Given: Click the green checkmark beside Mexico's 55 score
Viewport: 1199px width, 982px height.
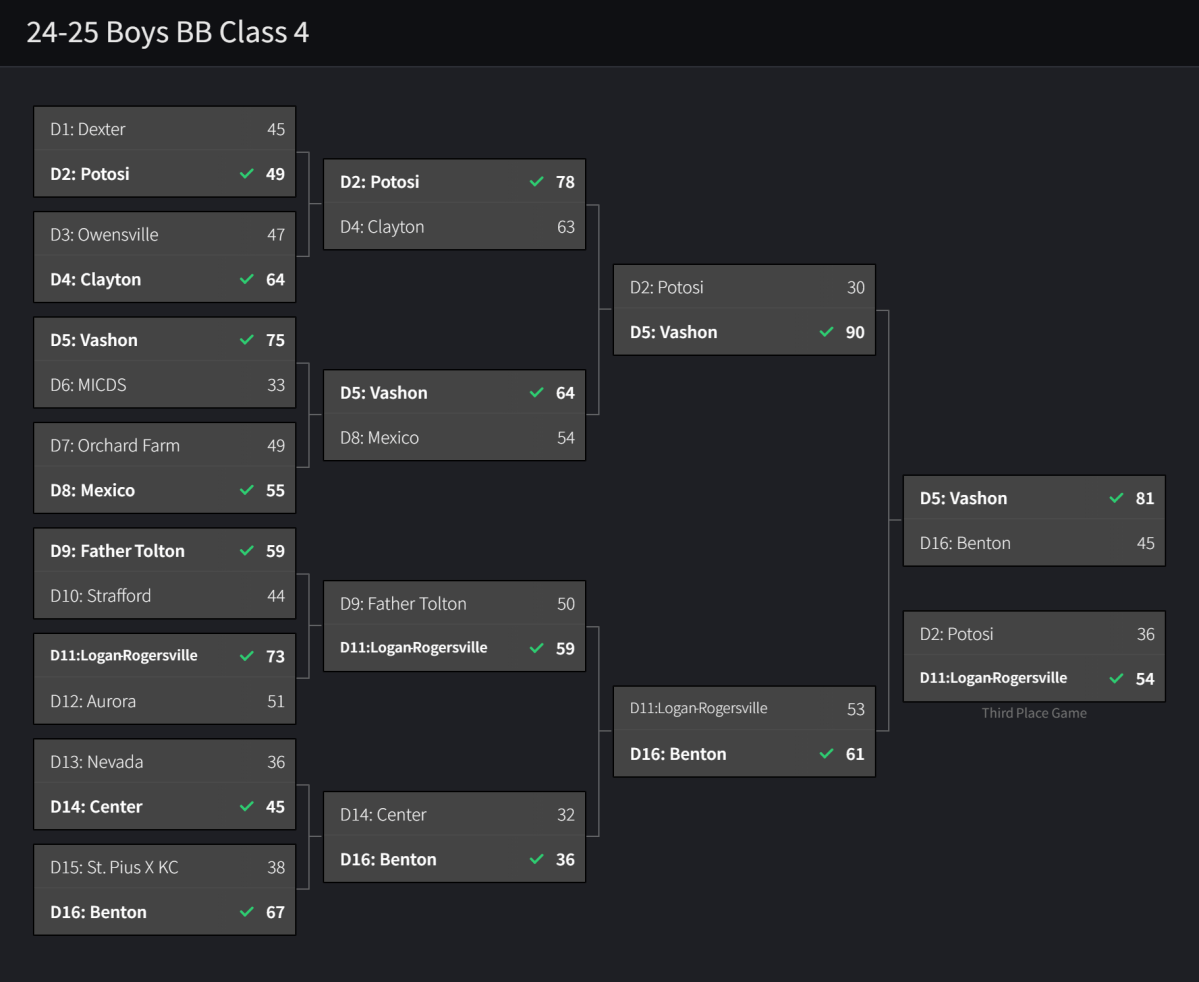Looking at the screenshot, I should (x=247, y=491).
